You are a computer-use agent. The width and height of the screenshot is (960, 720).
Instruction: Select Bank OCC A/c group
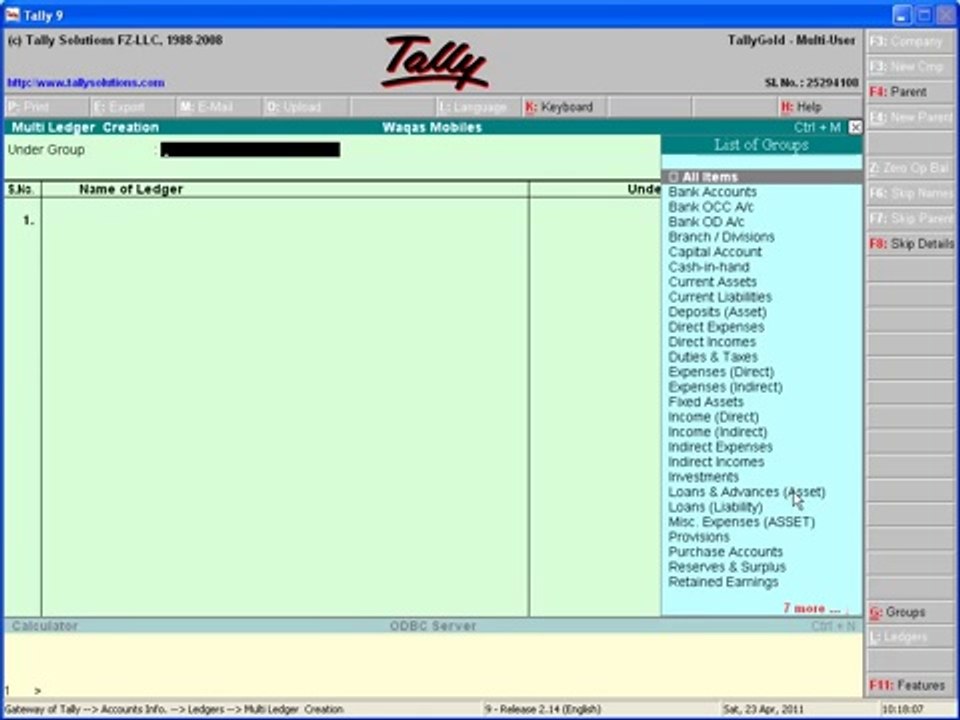click(x=710, y=207)
